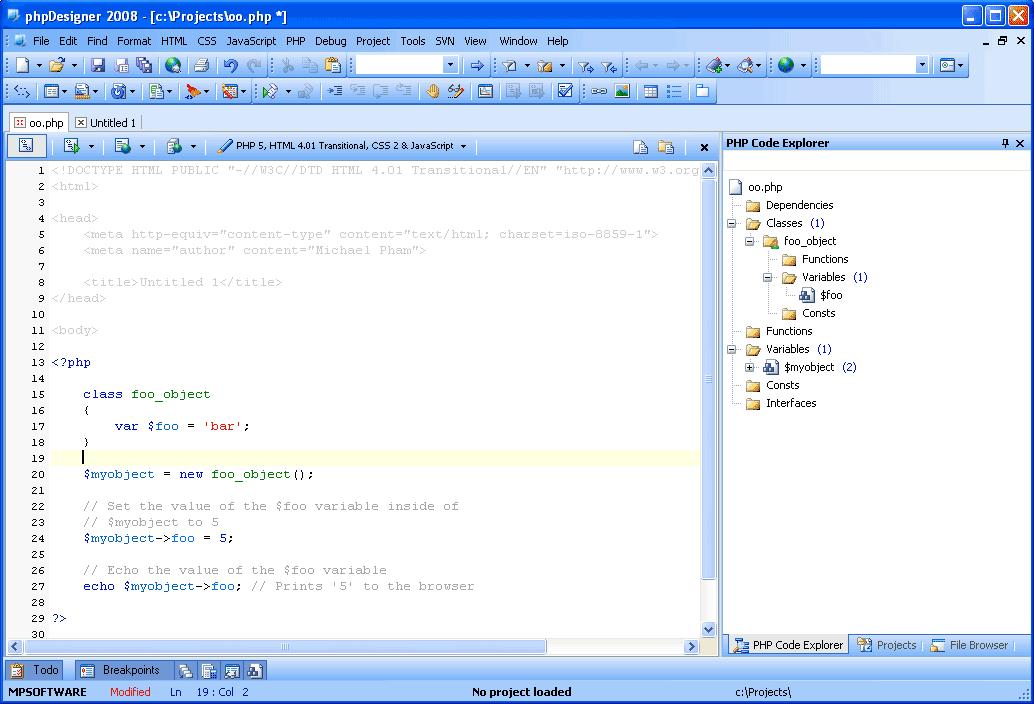The height and width of the screenshot is (704, 1034).
Task: Select the Interfaces folder
Action: [x=791, y=403]
